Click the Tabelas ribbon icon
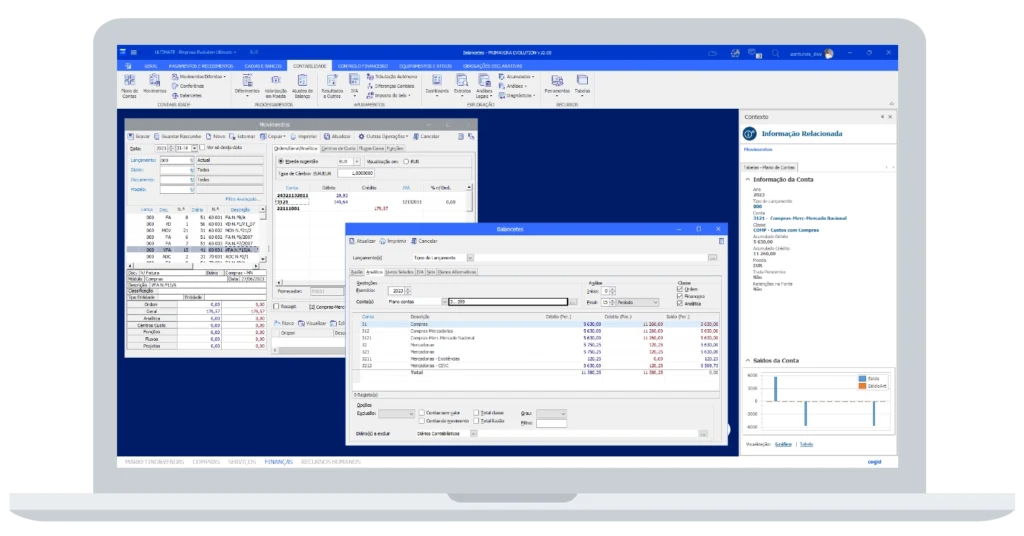This screenshot has height=536, width=1024. tap(582, 83)
